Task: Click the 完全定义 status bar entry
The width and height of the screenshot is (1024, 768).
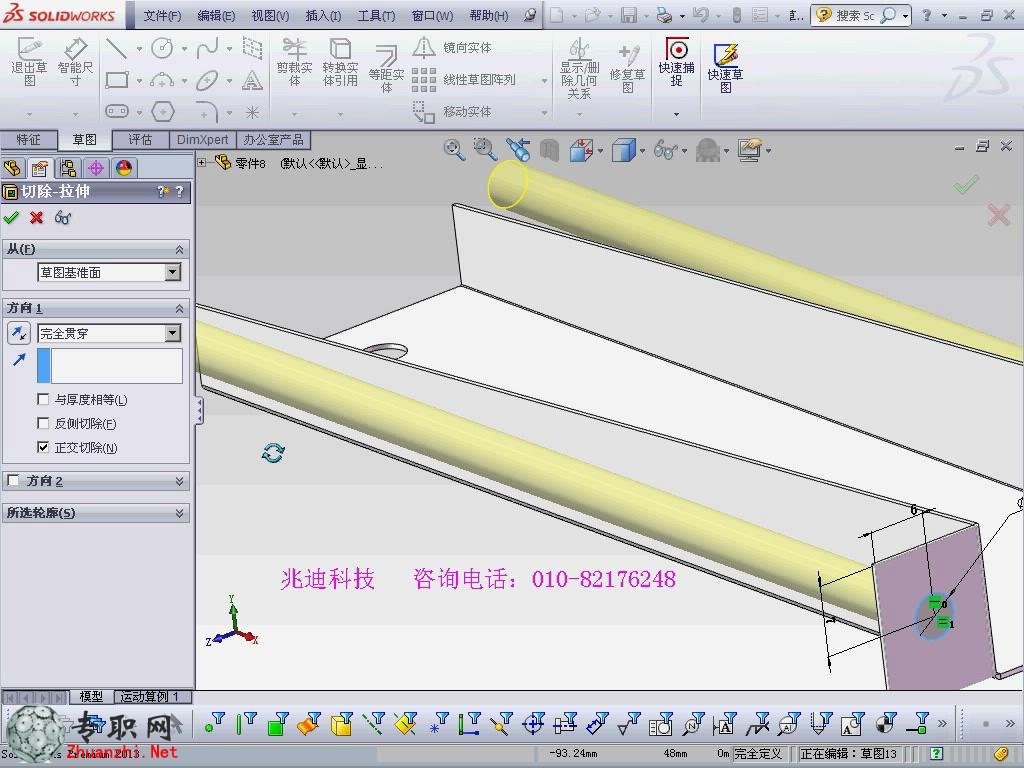Action: tap(758, 754)
